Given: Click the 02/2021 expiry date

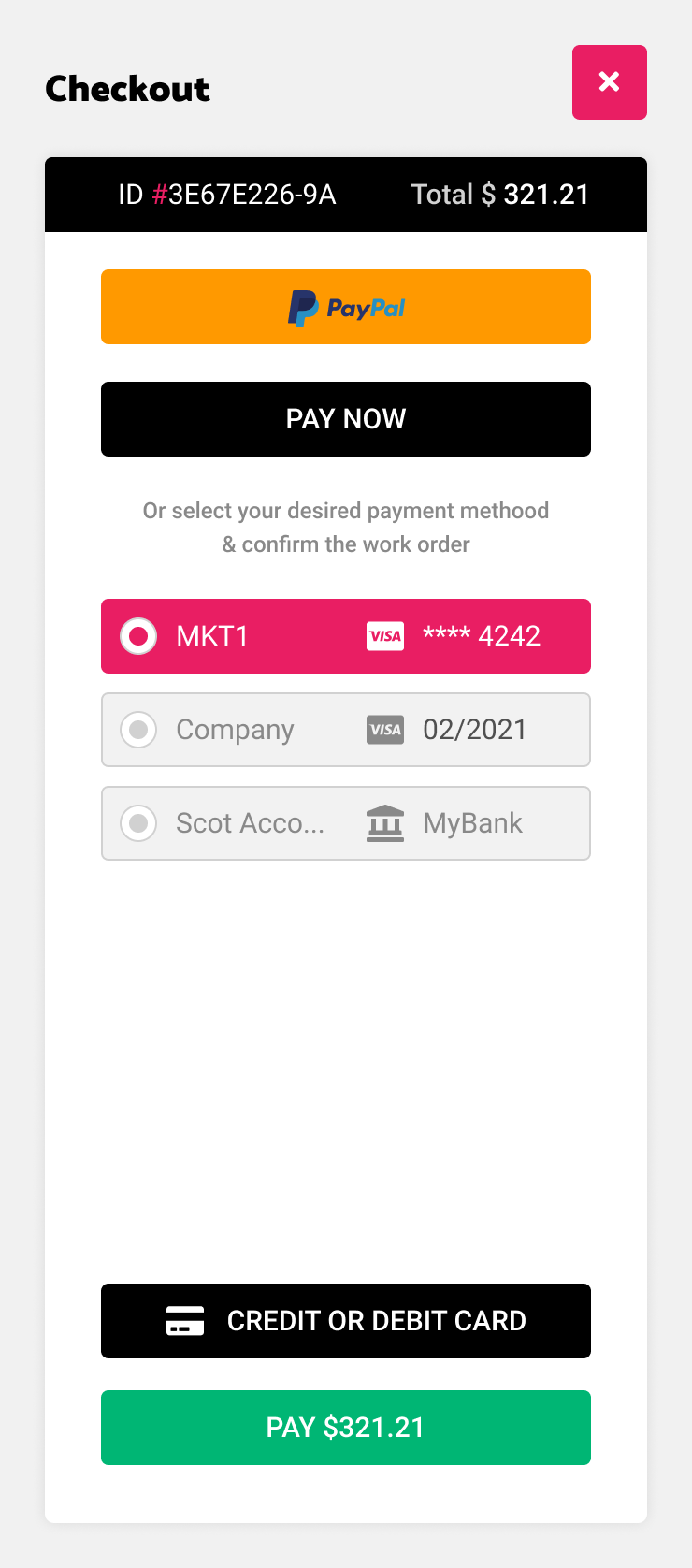Looking at the screenshot, I should [475, 730].
